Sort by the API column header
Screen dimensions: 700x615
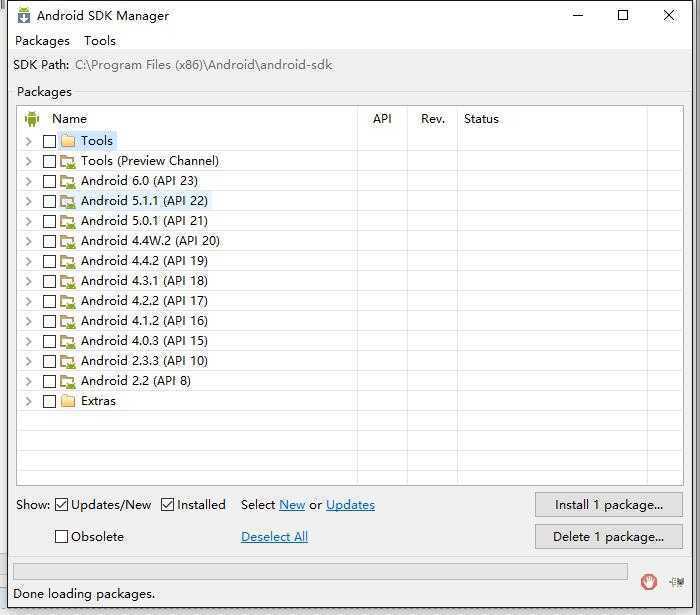[382, 119]
